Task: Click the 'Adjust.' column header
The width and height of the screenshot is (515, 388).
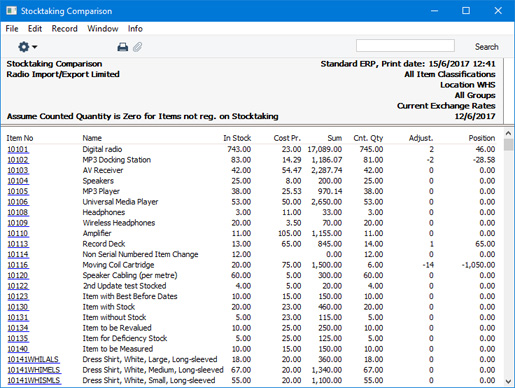Action: 421,138
